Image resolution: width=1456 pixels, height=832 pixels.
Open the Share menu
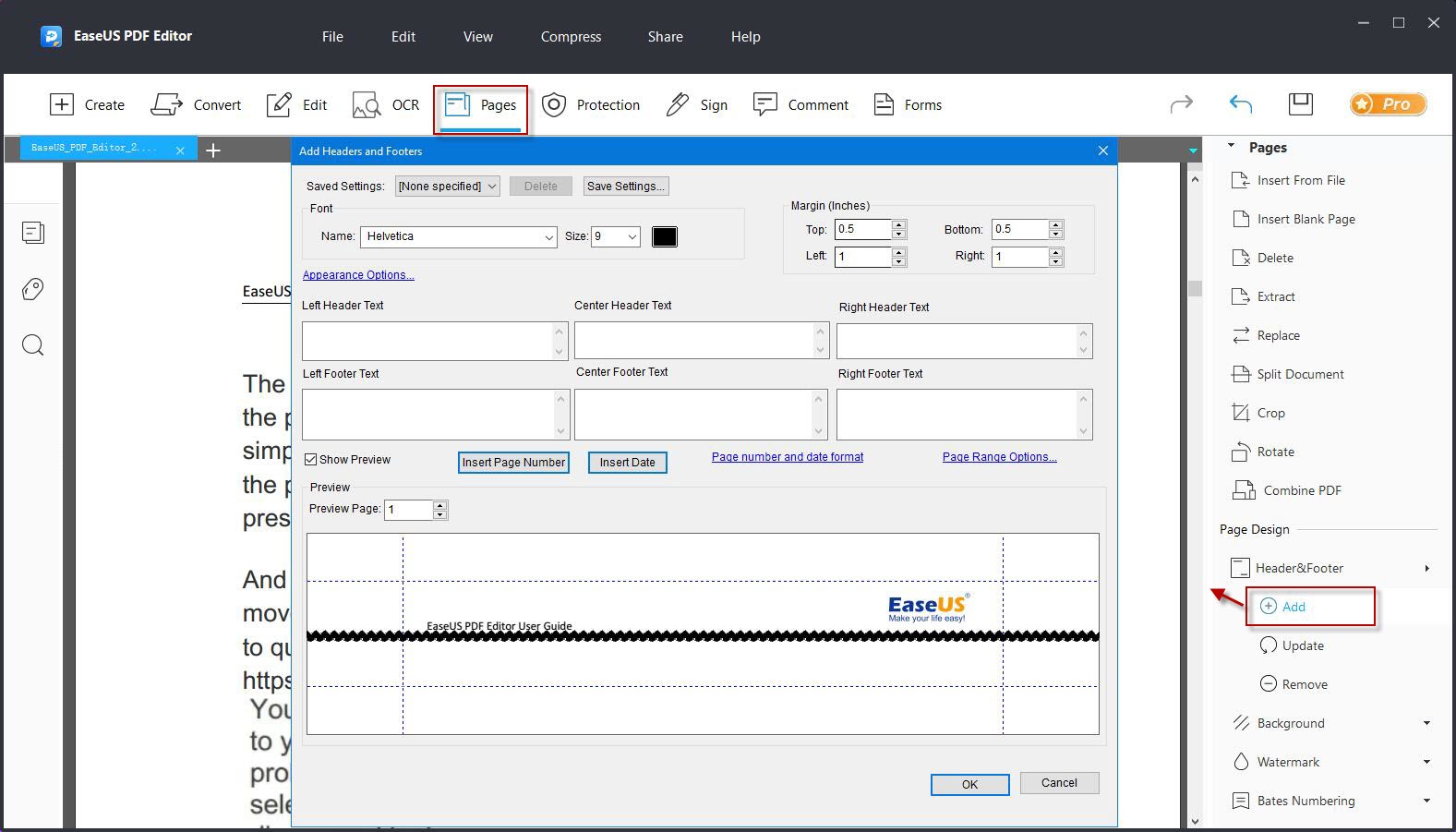[666, 37]
